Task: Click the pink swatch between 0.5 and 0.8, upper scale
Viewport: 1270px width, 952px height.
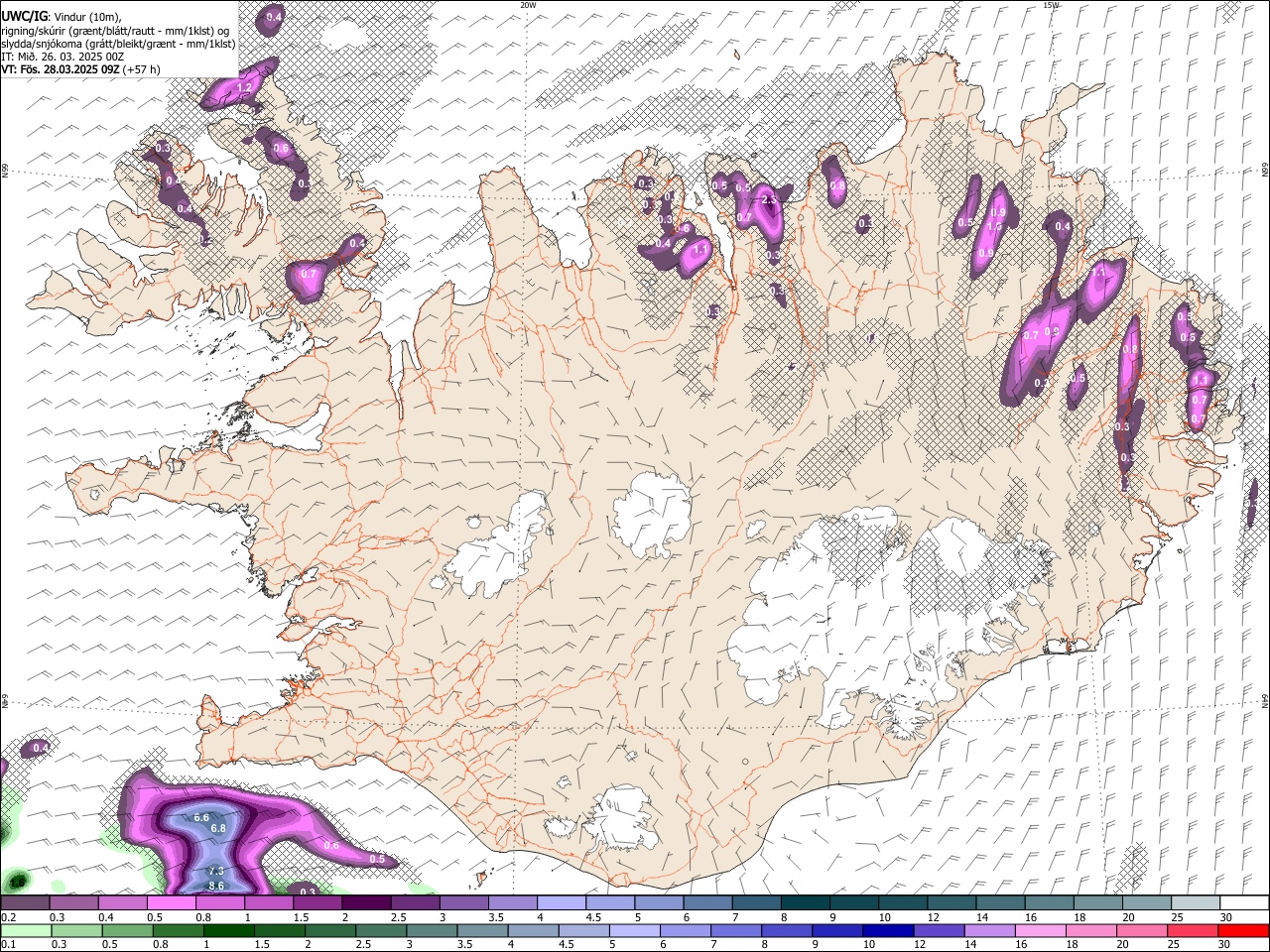Action: click(171, 902)
